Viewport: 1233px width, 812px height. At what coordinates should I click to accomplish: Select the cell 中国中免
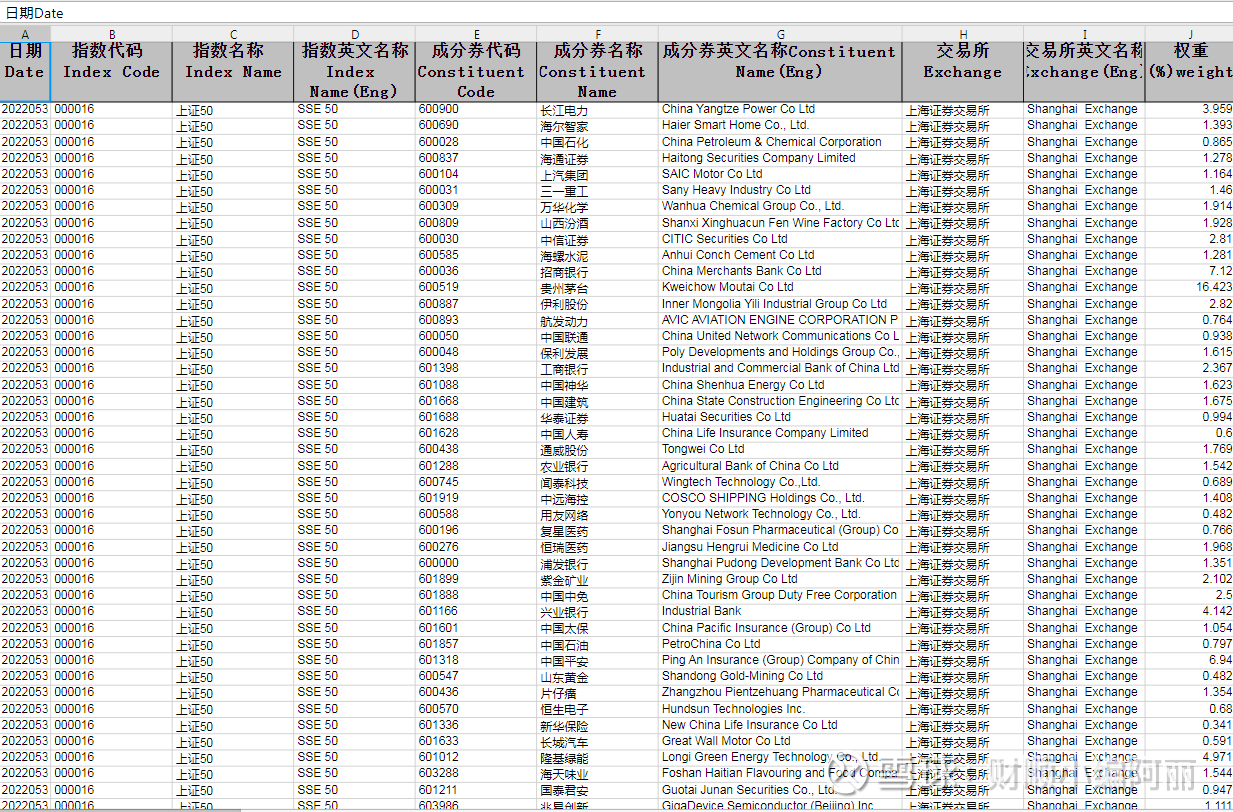[x=597, y=595]
